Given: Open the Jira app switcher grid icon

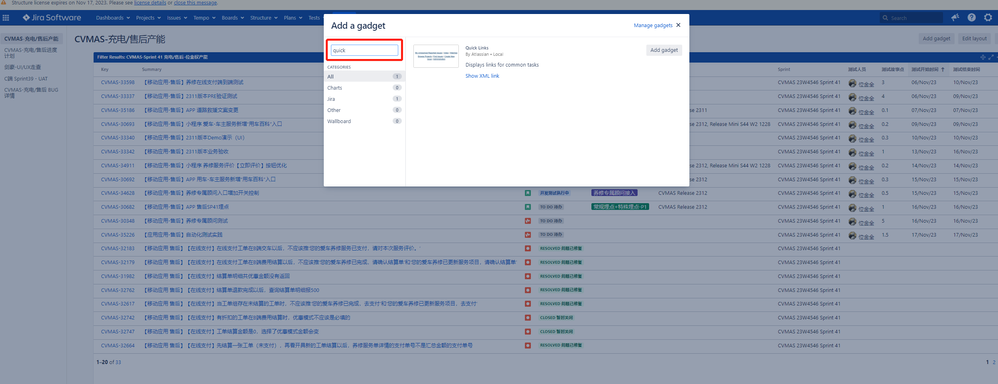Looking at the screenshot, I should coord(6,18).
